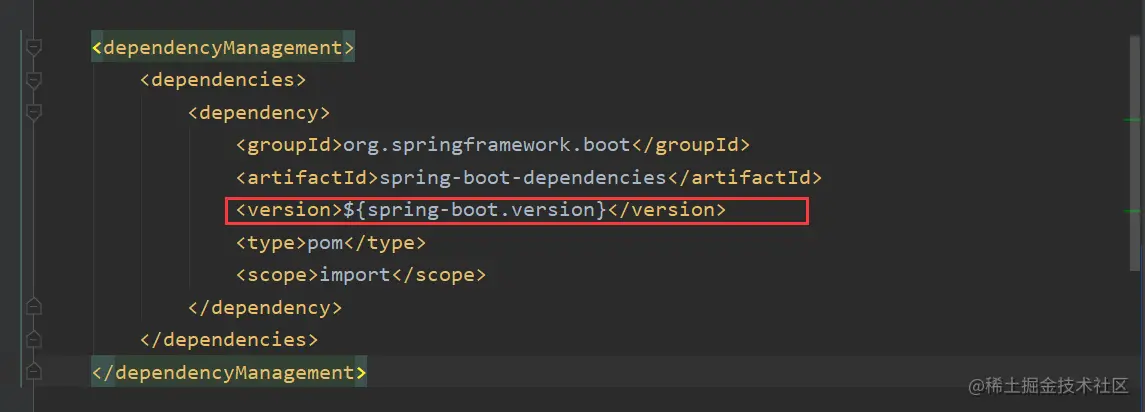Click the opening <dependency> tag
Screen dimensions: 1145x412
point(259,113)
